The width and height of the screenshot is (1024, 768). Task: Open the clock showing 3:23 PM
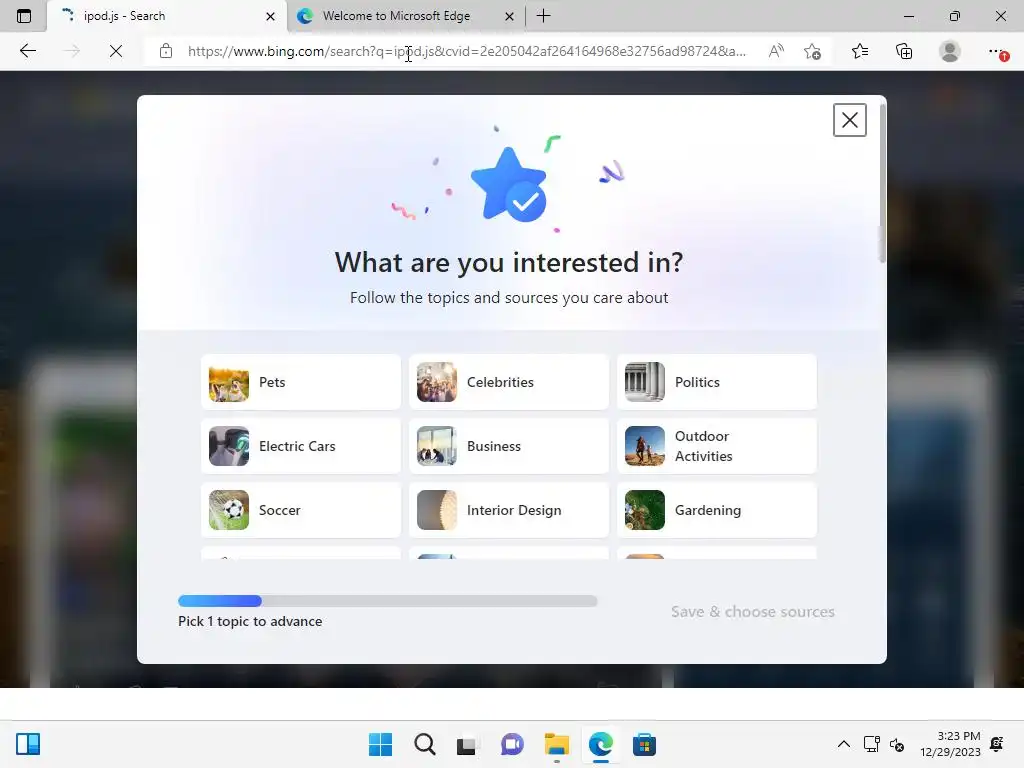950,744
